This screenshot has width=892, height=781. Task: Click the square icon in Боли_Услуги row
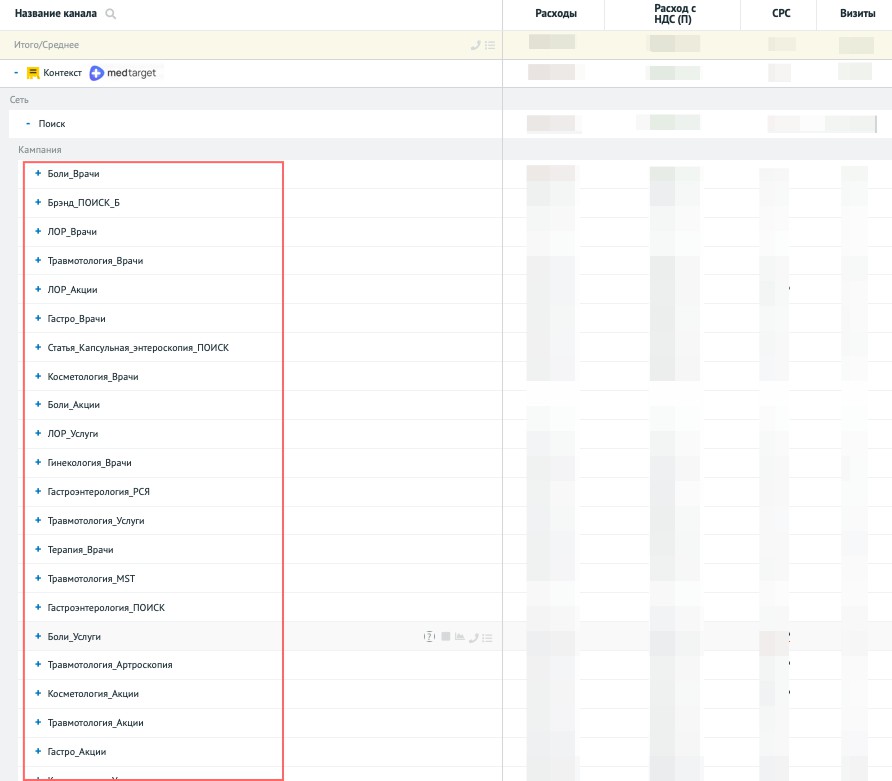tap(446, 636)
